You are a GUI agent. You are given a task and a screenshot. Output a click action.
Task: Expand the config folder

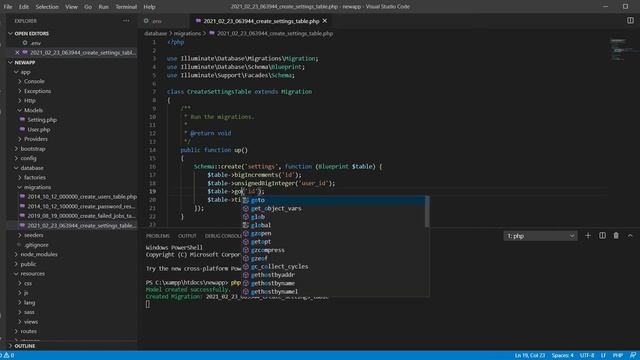[28, 158]
